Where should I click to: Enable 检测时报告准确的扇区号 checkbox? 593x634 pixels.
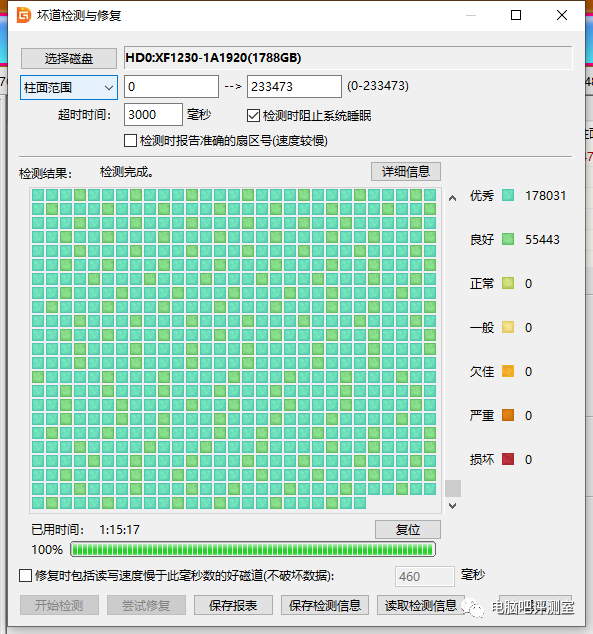click(130, 141)
